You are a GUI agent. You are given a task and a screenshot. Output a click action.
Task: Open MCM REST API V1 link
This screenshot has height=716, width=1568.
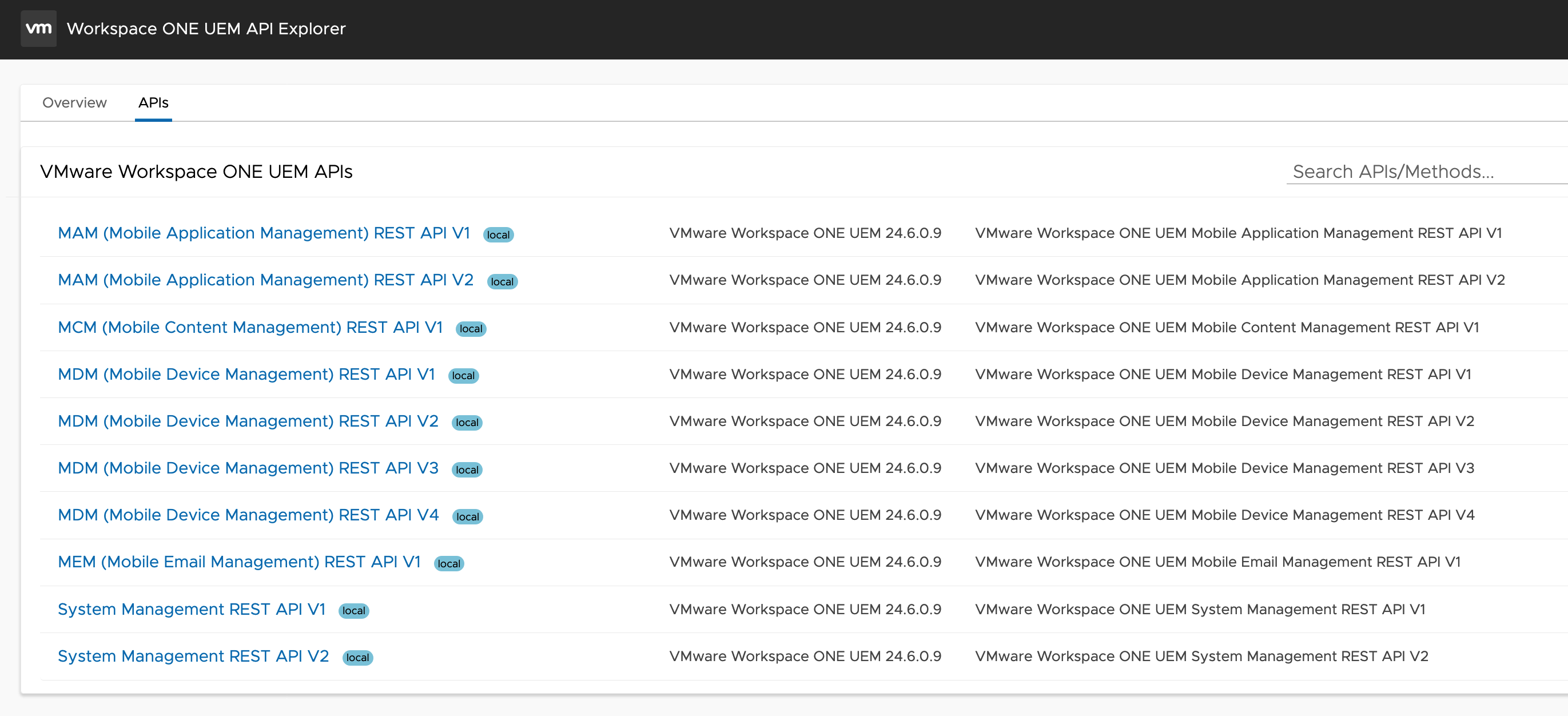pyautogui.click(x=250, y=328)
